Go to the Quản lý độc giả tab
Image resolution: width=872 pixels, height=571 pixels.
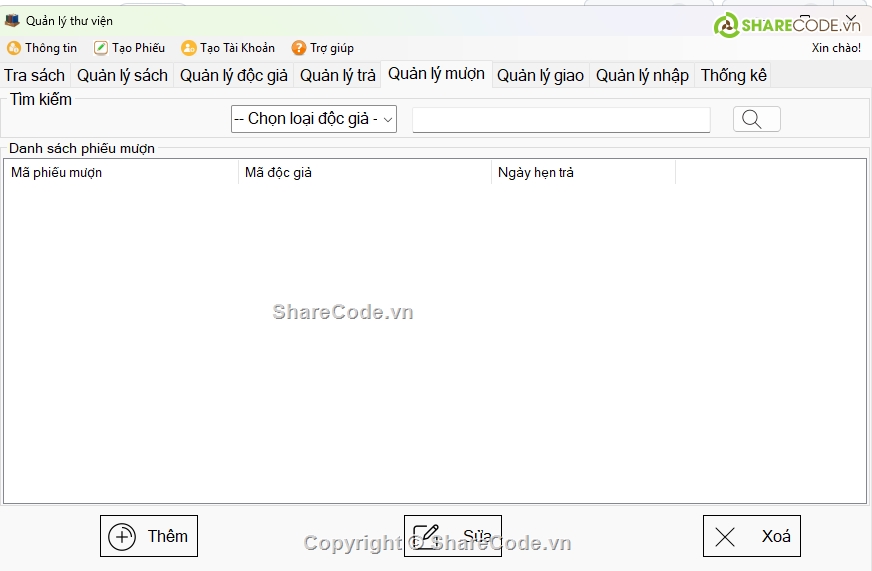pos(234,76)
